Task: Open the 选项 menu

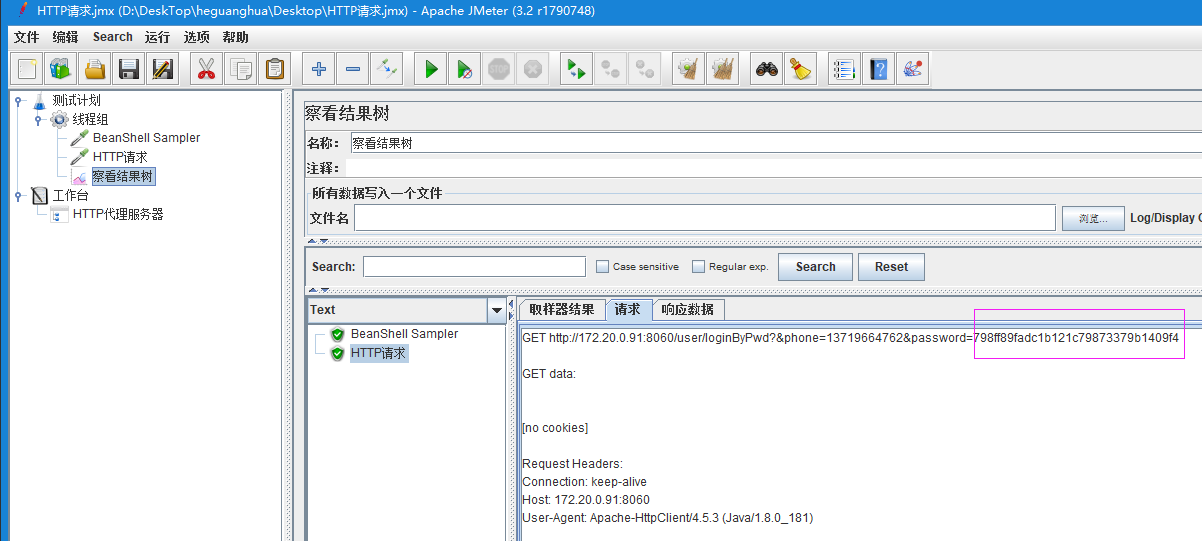Action: coord(197,37)
